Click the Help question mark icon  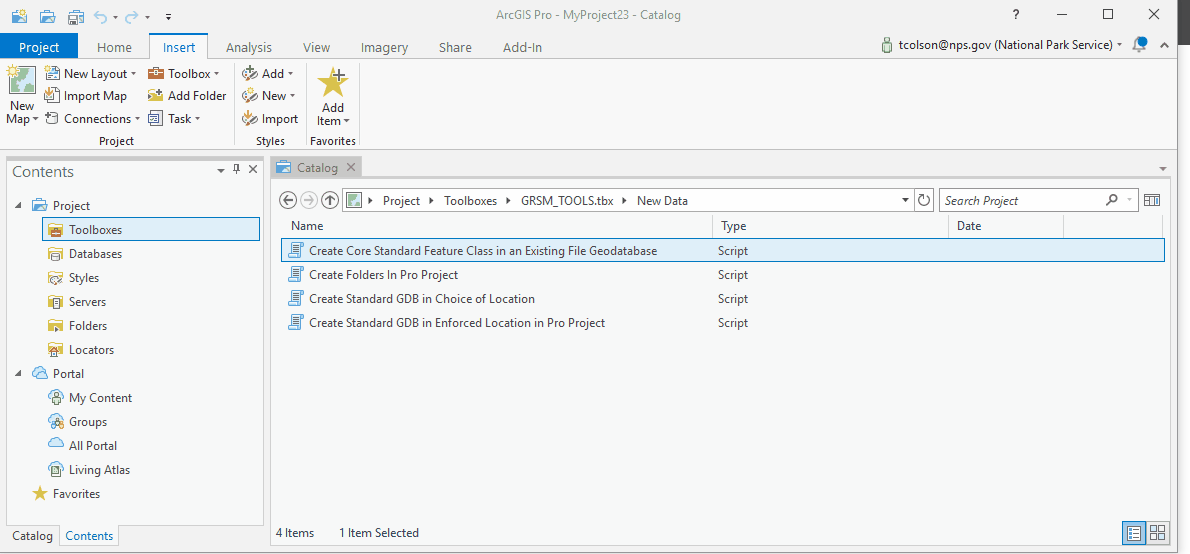pos(1016,14)
